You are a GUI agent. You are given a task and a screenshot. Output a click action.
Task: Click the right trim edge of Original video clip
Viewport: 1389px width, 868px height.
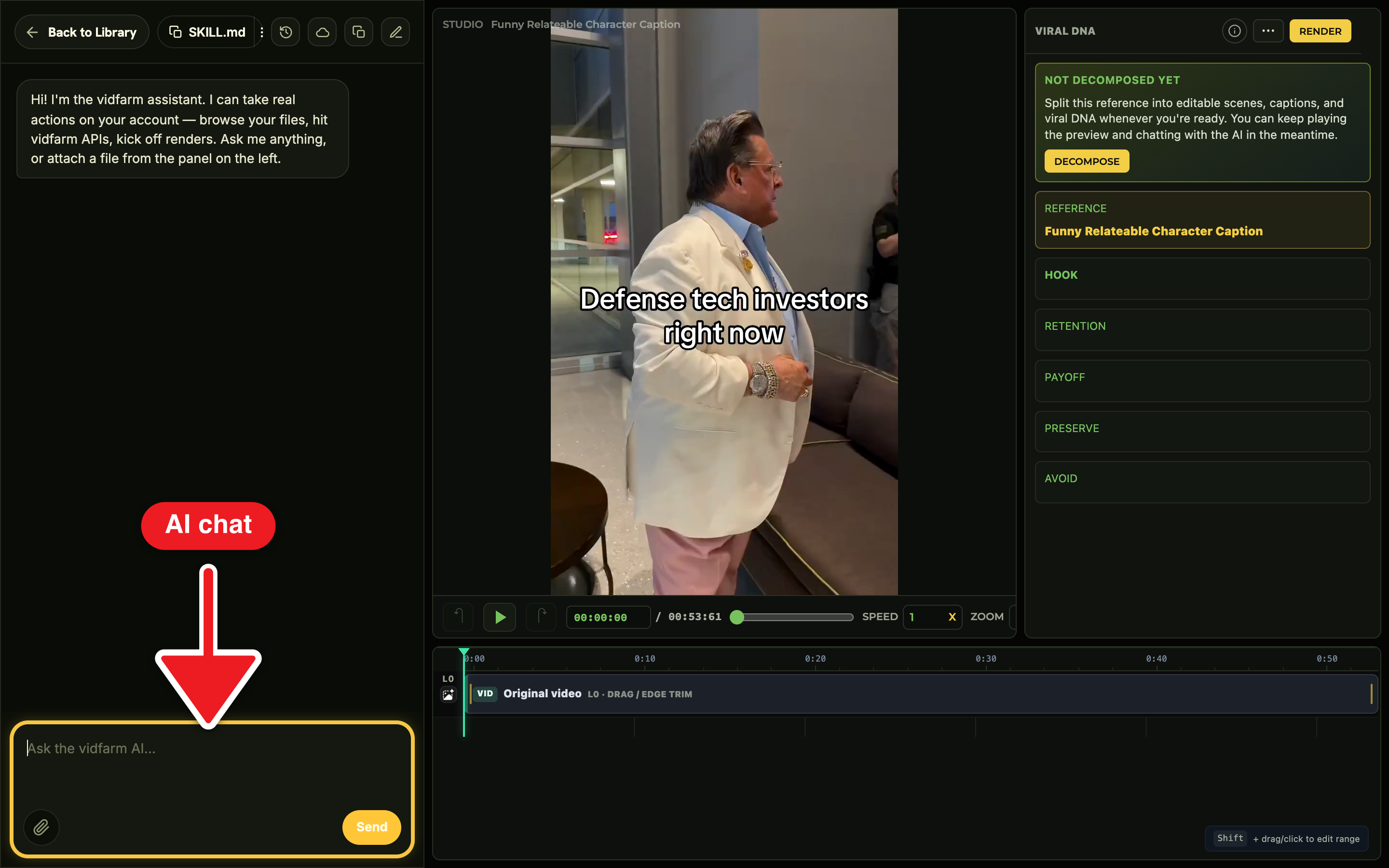tap(1372, 694)
